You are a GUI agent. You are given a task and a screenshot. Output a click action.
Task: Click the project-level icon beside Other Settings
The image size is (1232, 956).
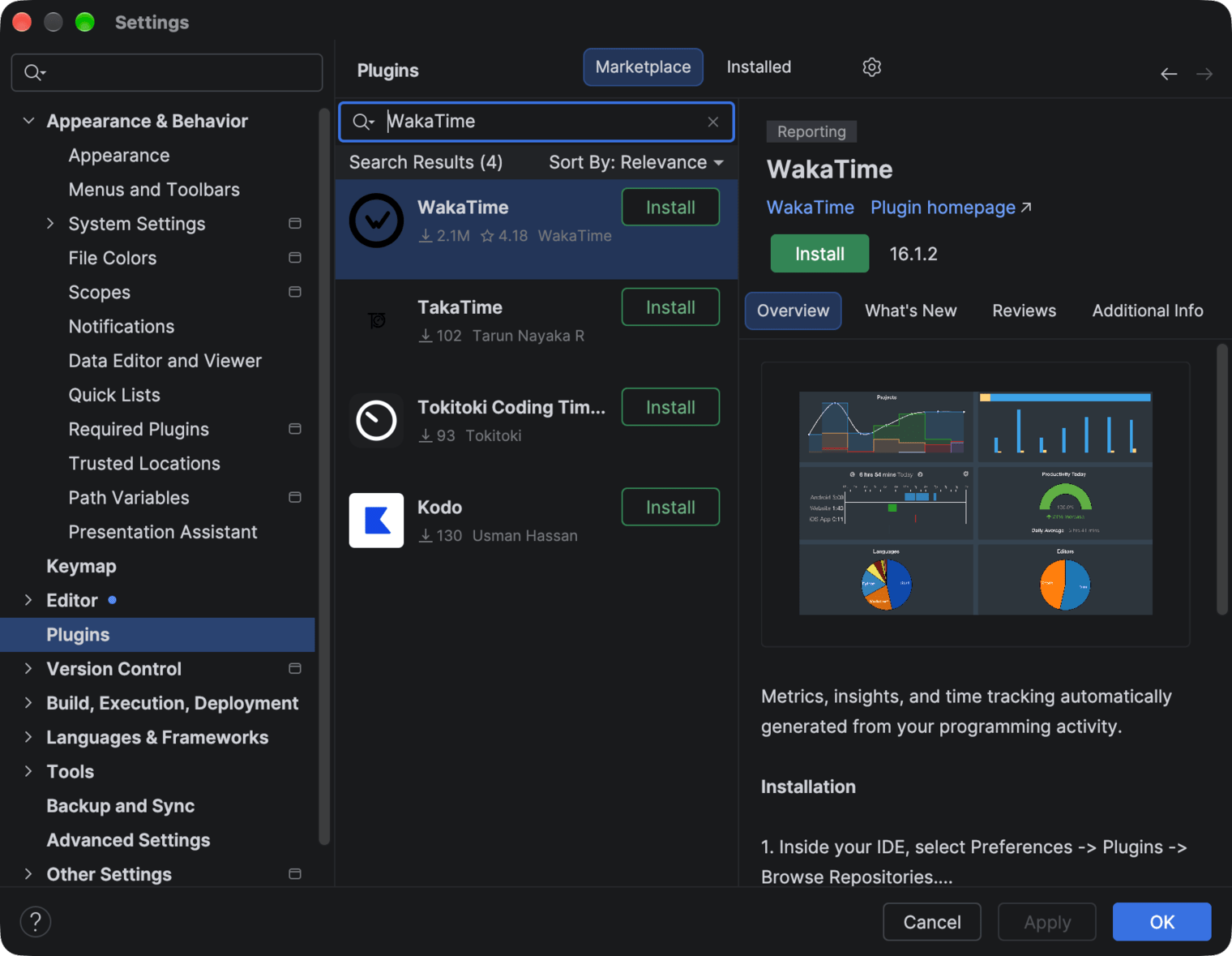point(295,874)
